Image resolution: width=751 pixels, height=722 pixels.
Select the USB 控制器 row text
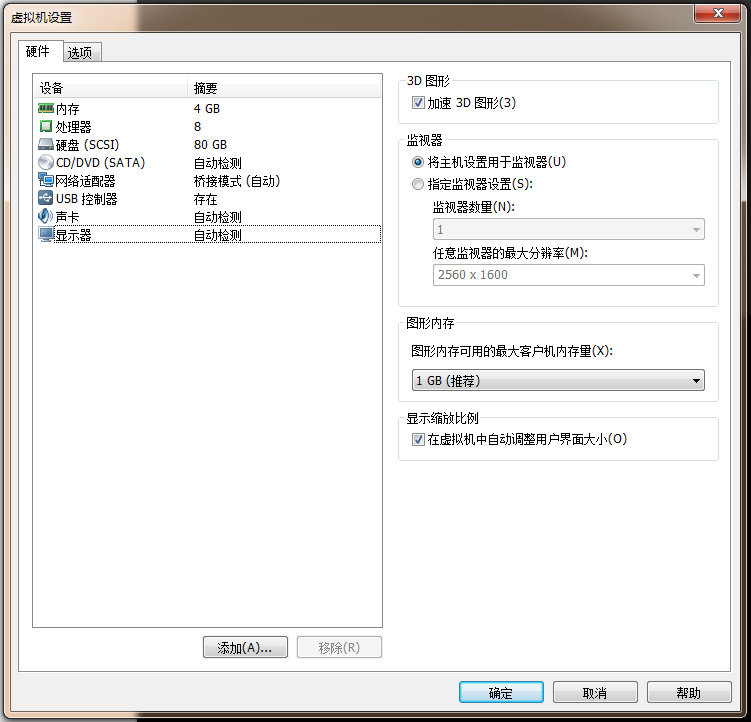click(86, 199)
